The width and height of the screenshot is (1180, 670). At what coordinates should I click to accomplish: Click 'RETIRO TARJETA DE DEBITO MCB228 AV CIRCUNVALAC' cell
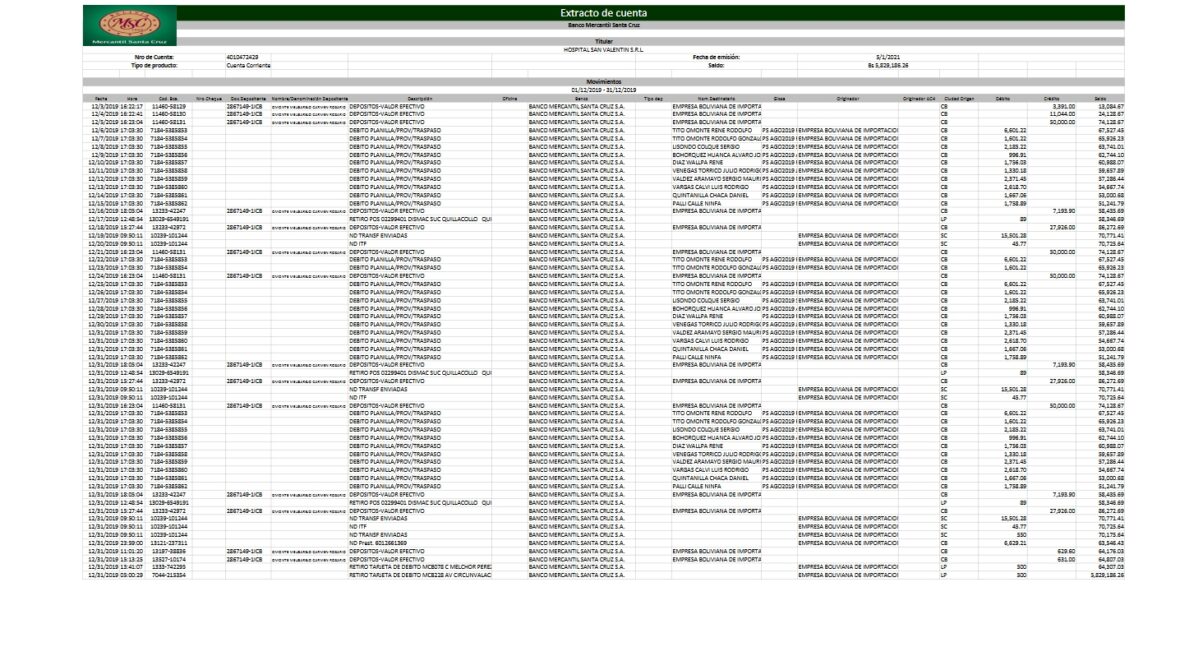point(420,575)
